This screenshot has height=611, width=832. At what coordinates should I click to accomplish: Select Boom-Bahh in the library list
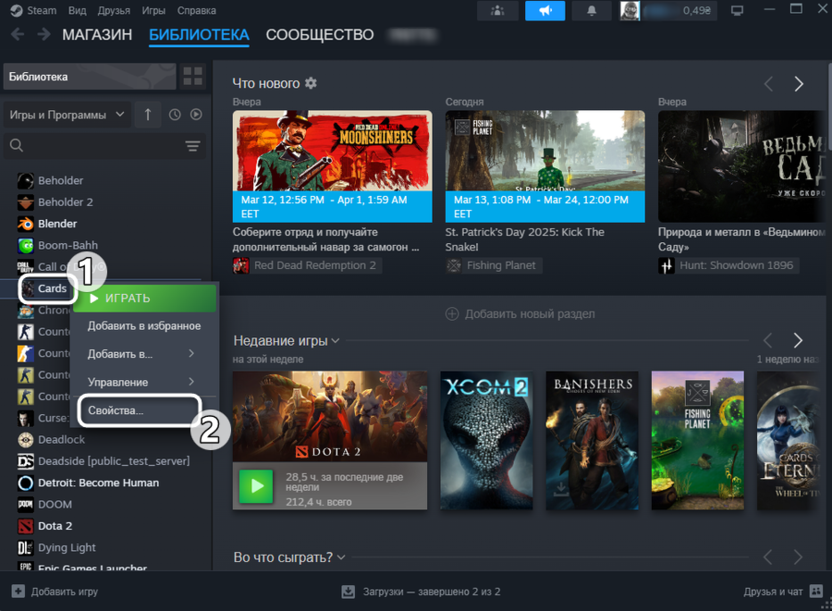[x=67, y=246]
